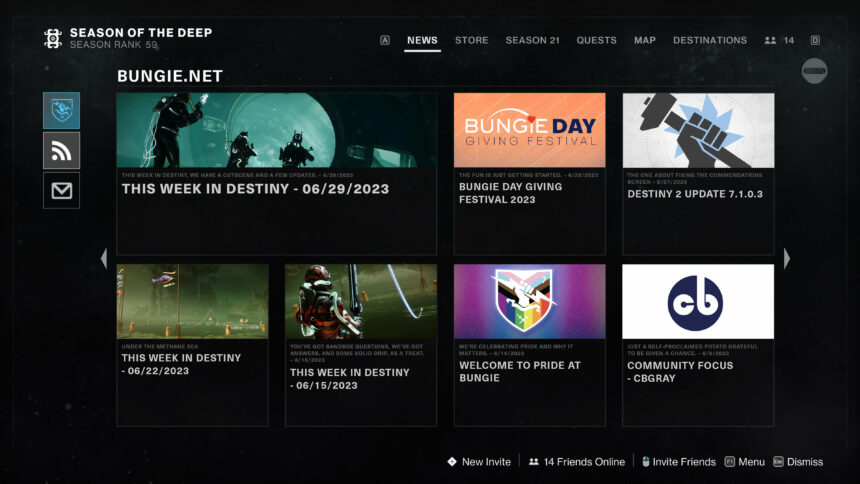
Task: Go to next news page with right arrow
Action: coord(787,258)
